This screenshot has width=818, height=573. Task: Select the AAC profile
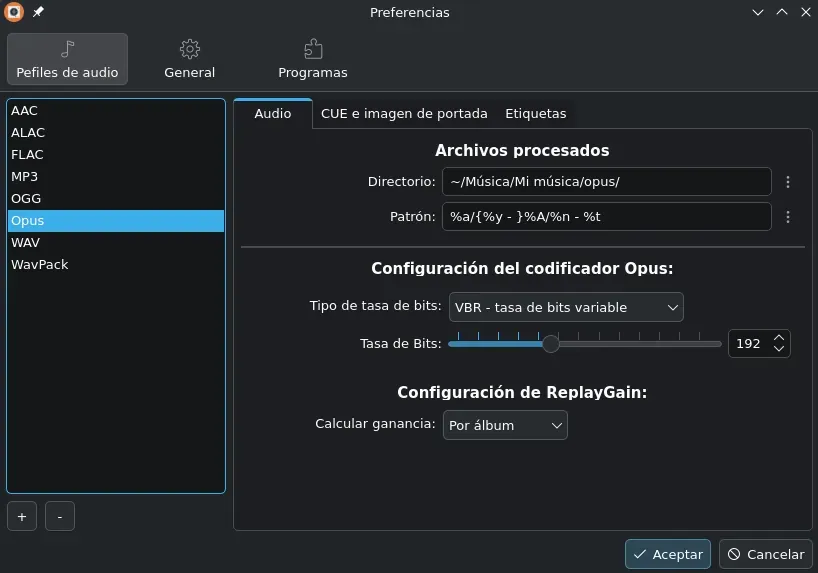click(x=116, y=111)
